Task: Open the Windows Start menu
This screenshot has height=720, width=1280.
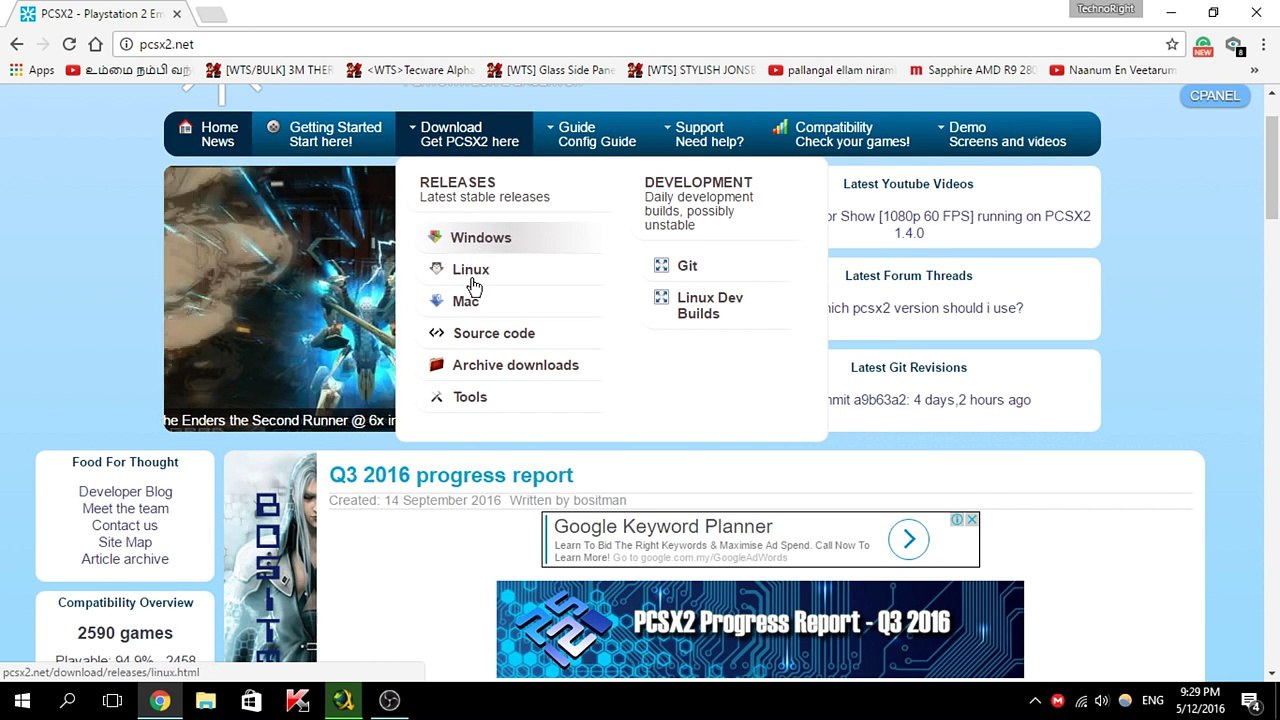Action: pyautogui.click(x=22, y=701)
